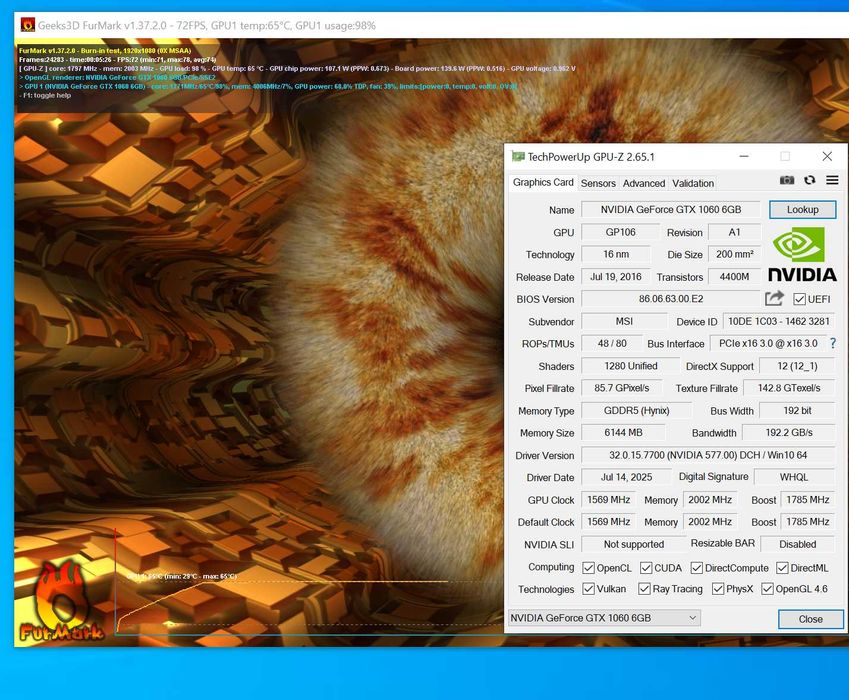Open the GPU-Z hamburger menu
Viewport: 849px width, 700px height.
tap(832, 180)
